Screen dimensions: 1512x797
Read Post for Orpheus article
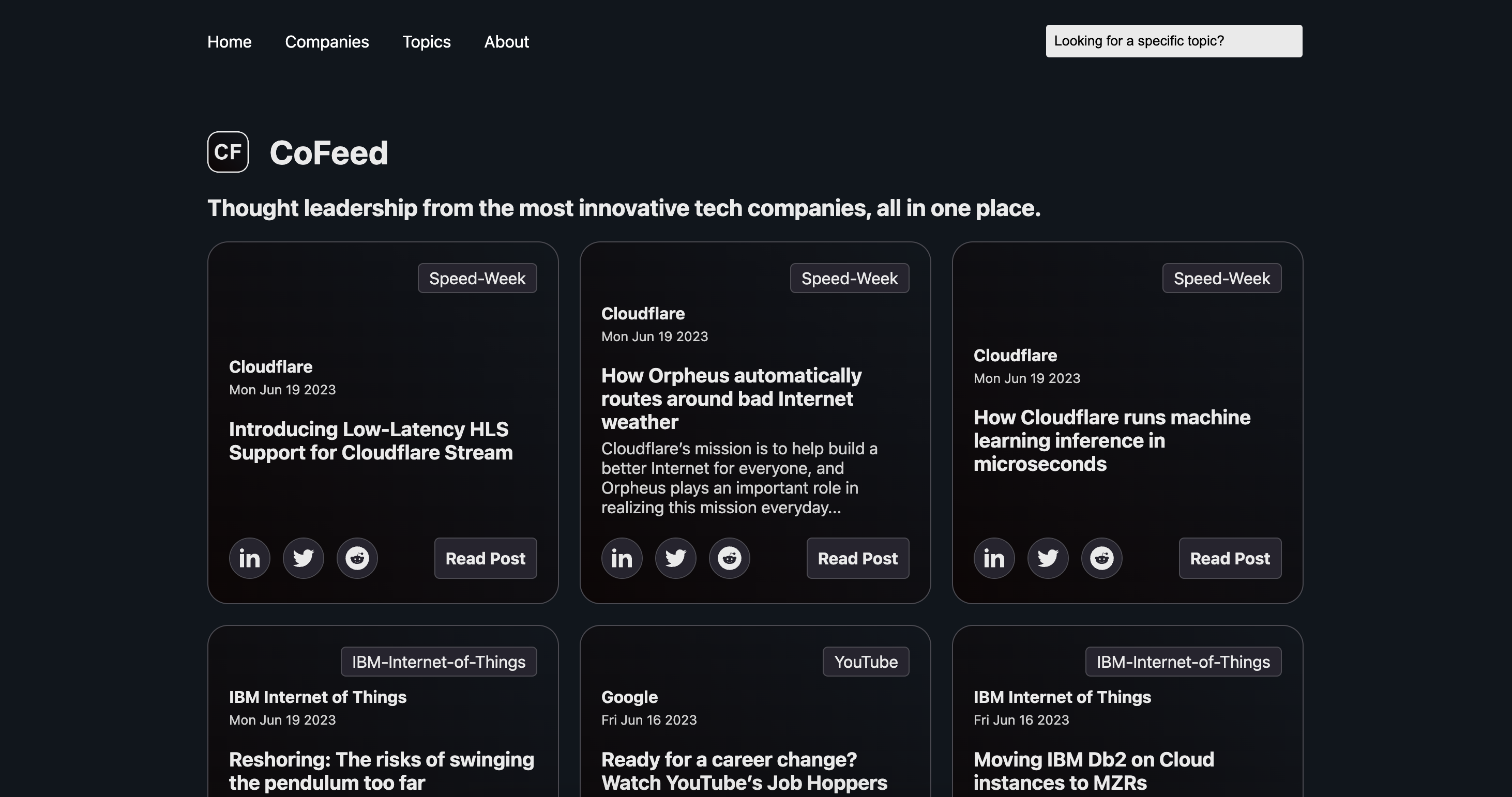[857, 558]
